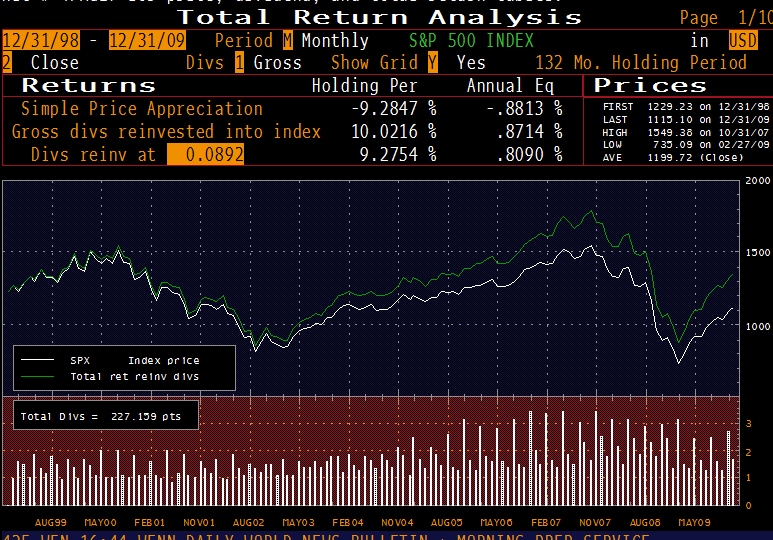The width and height of the screenshot is (773, 540).
Task: Select the Divs type field before Gross
Action: click(x=239, y=62)
